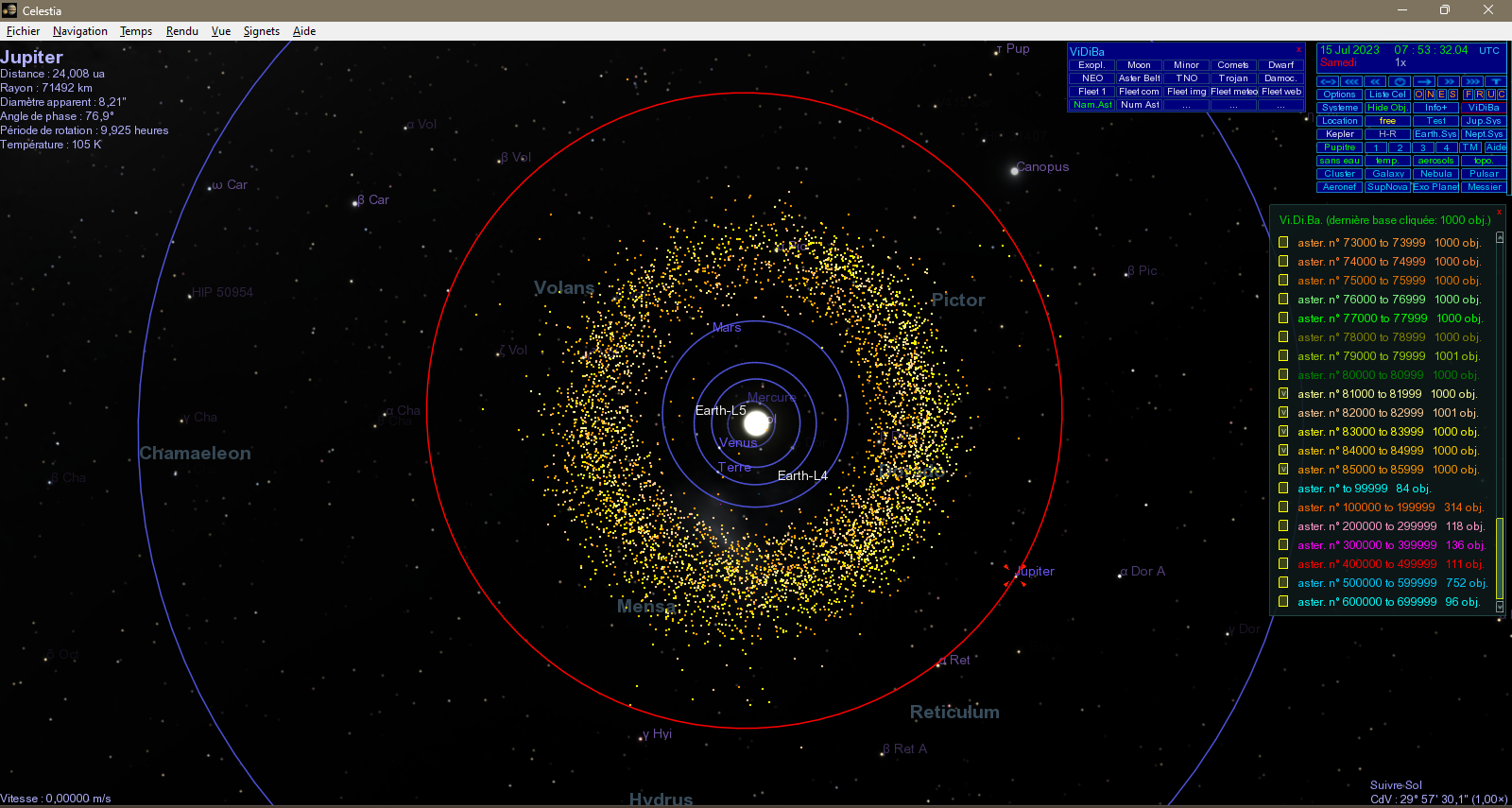Open the Signets menu
Screen dimensions: 1512x808
[x=262, y=31]
